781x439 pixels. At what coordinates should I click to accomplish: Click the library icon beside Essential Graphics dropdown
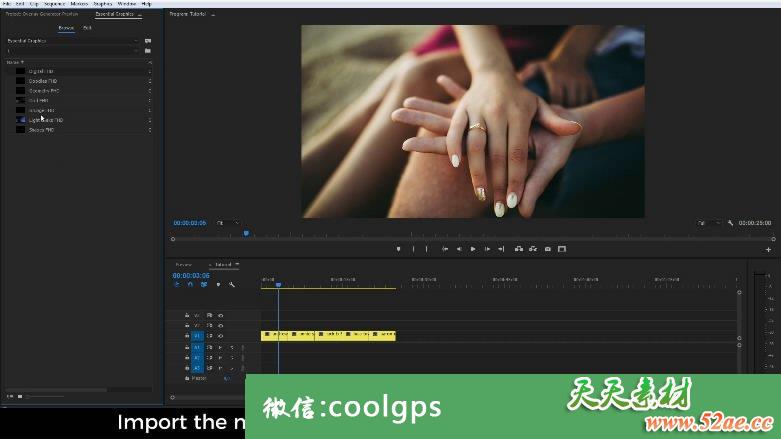[148, 41]
